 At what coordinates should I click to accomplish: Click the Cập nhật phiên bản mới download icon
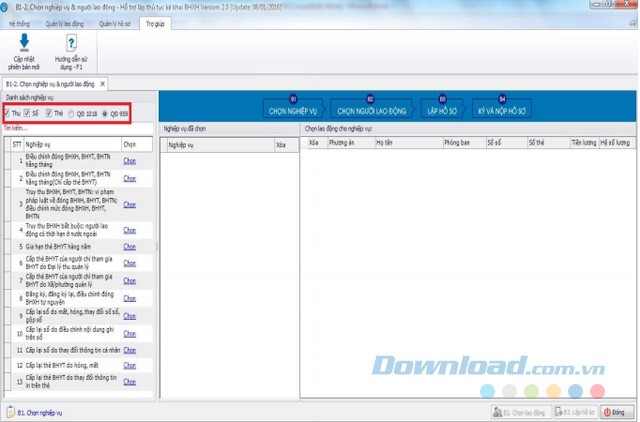[x=25, y=42]
